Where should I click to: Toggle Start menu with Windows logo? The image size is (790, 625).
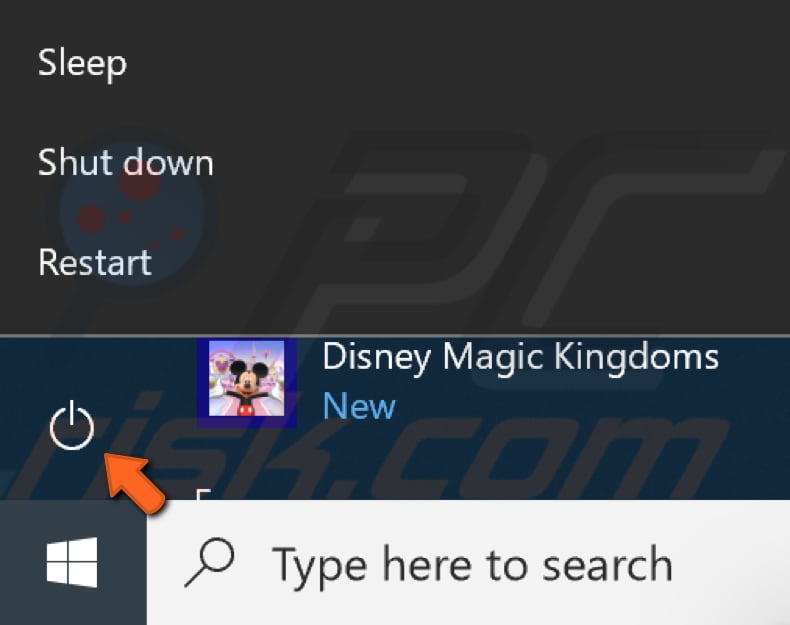(x=72, y=562)
